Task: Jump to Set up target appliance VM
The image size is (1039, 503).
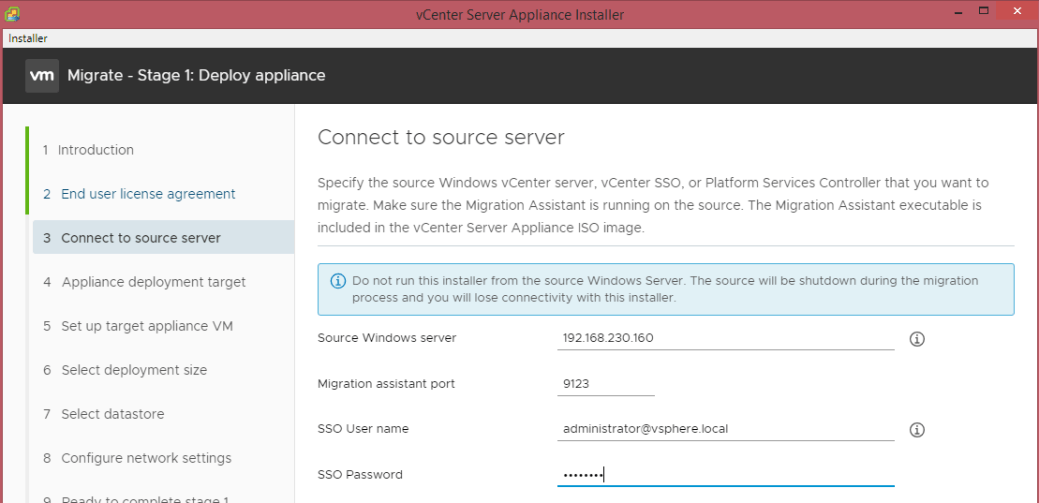Action: pos(147,326)
